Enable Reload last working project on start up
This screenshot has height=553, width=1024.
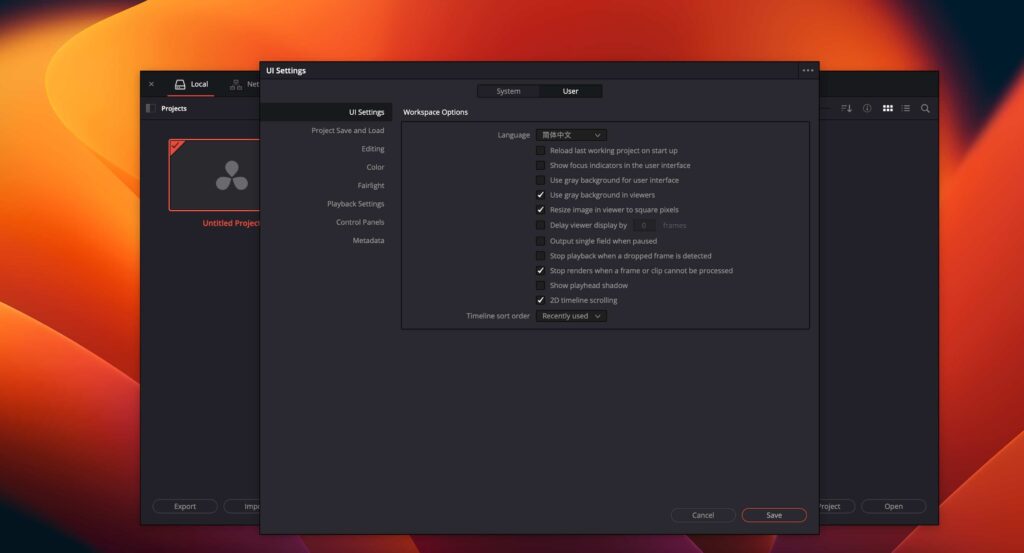click(540, 151)
